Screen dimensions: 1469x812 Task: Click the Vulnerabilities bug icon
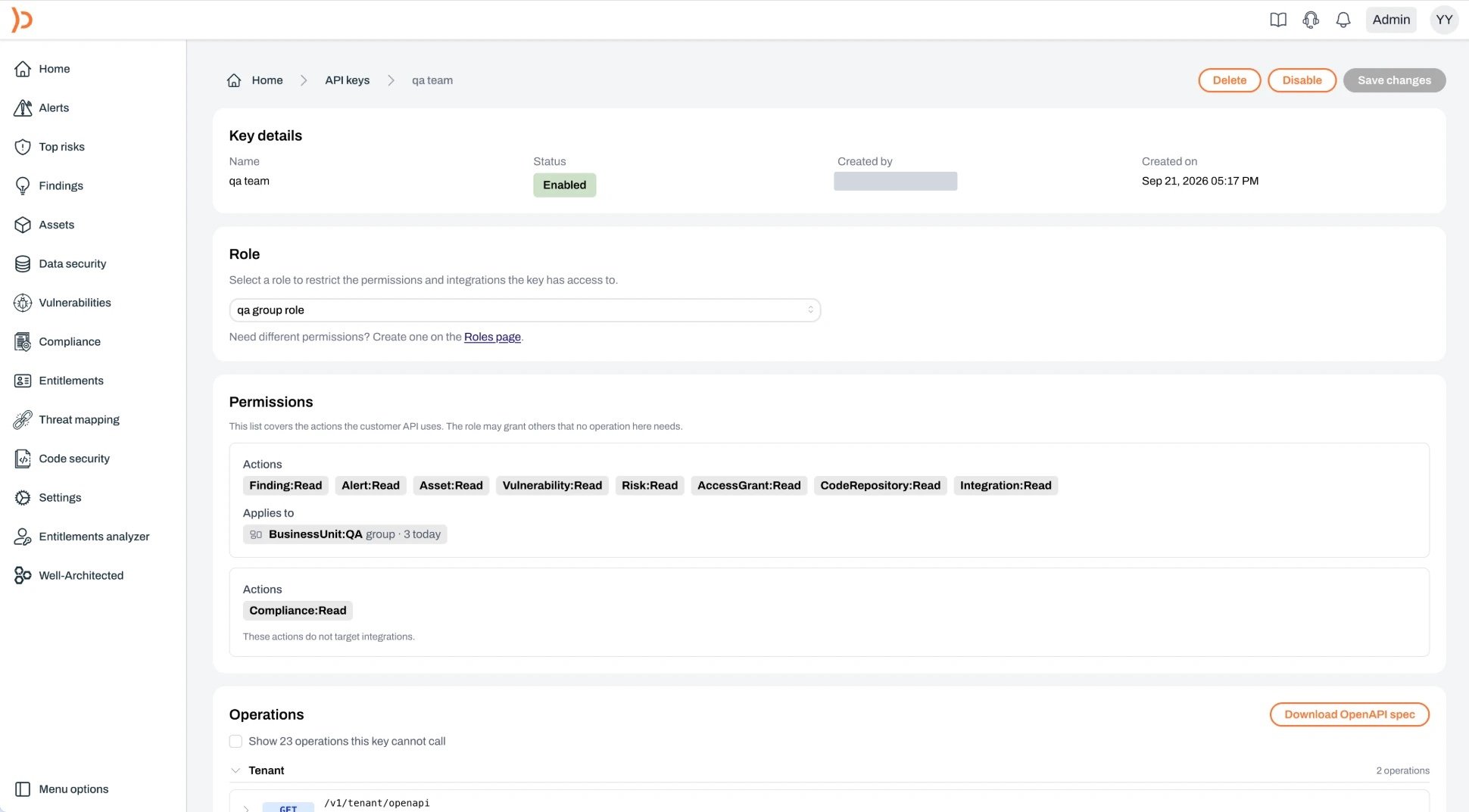click(x=23, y=303)
